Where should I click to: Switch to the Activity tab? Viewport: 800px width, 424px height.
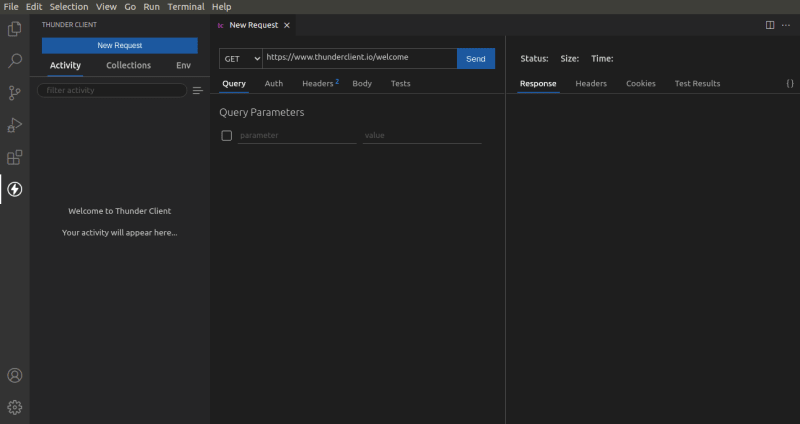(65, 65)
